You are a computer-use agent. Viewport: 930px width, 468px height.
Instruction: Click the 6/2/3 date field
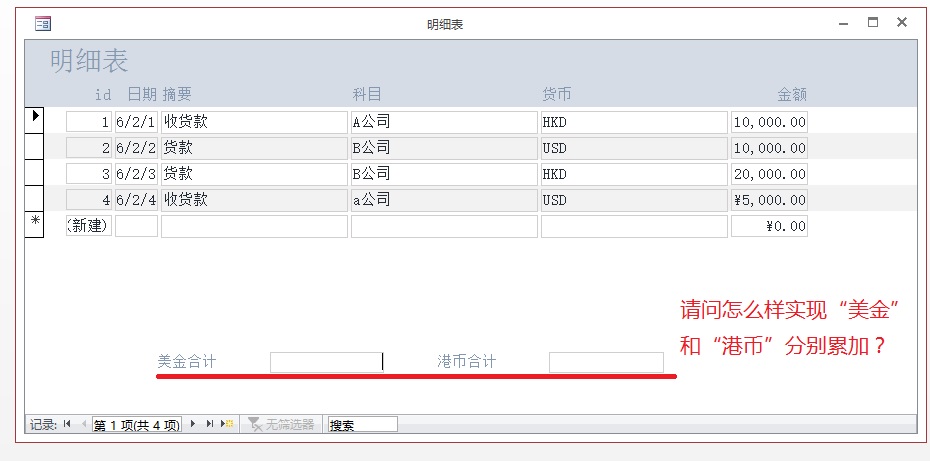click(x=136, y=174)
